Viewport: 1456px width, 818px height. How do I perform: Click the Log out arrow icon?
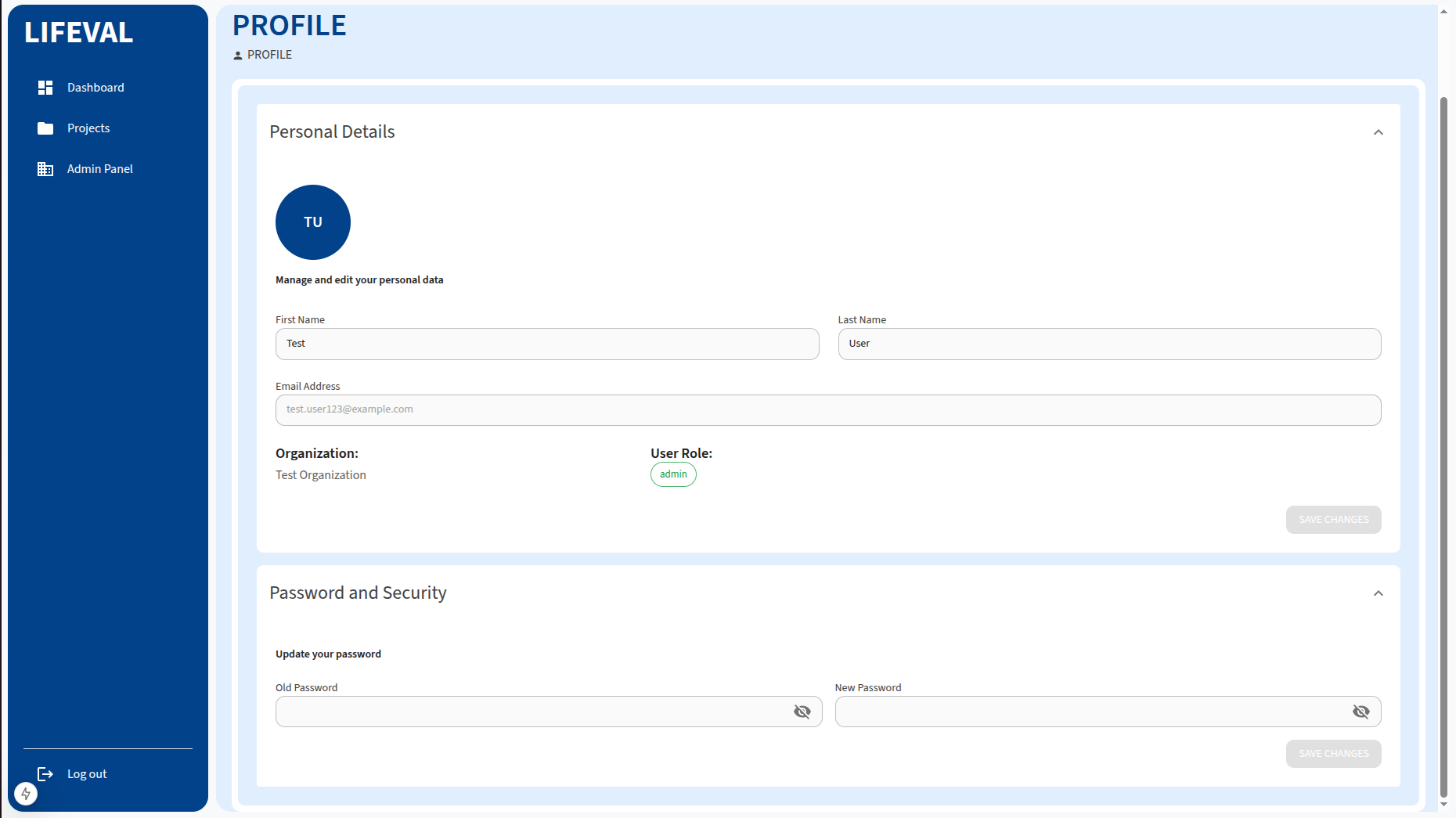[45, 774]
